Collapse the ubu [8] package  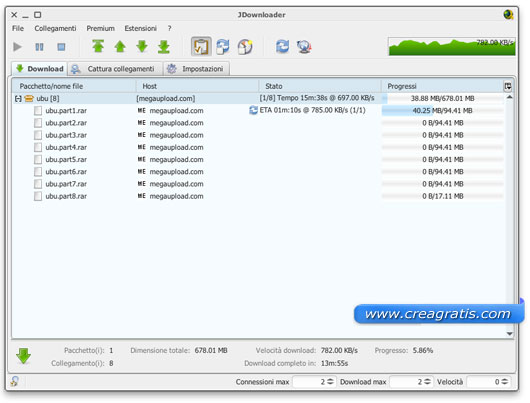pyautogui.click(x=18, y=98)
